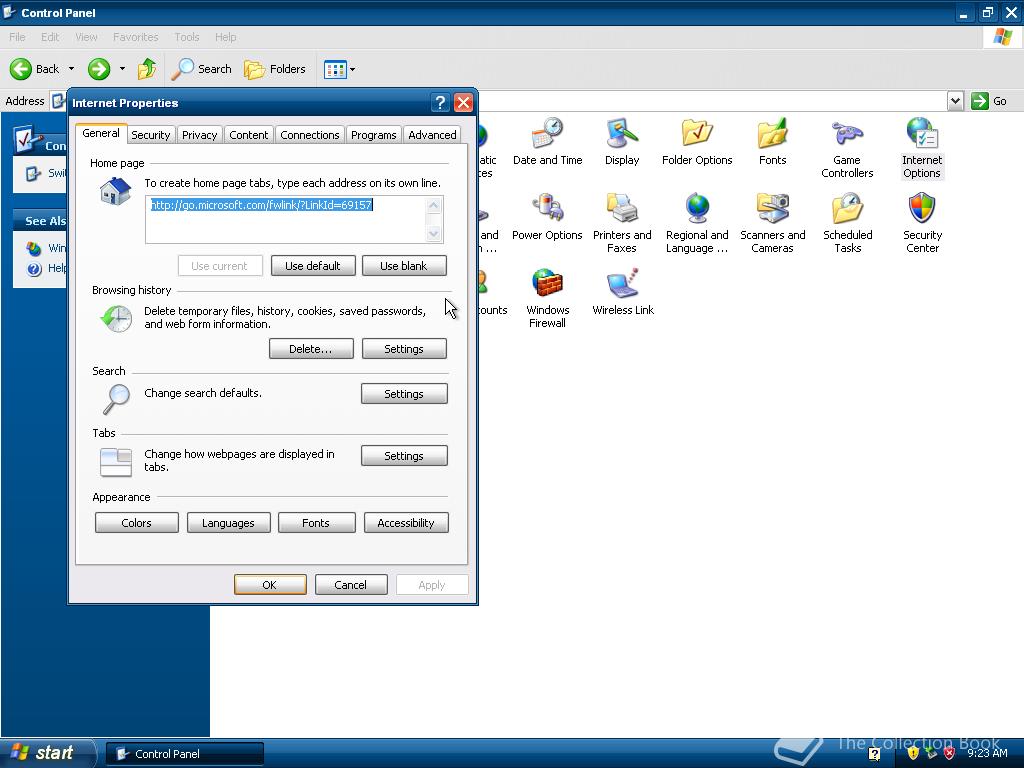The width and height of the screenshot is (1024, 768).
Task: Click the home page box scroll-down arrow
Action: (x=434, y=233)
